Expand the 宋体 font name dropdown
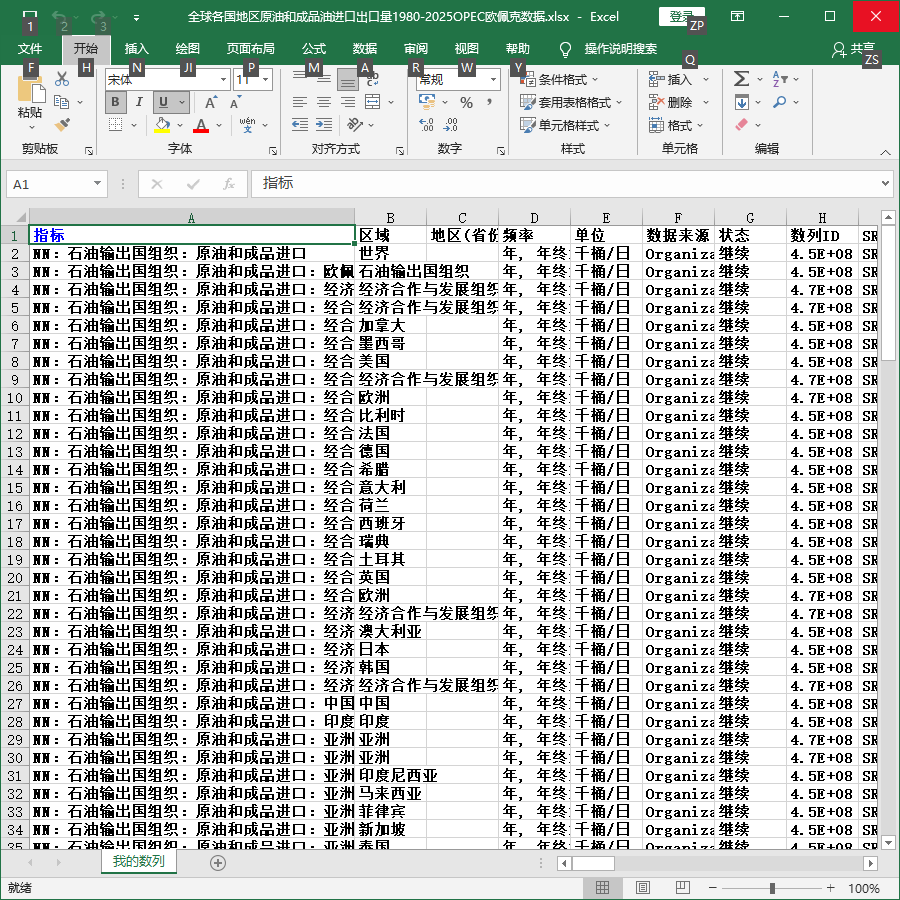This screenshot has width=900, height=900. click(x=223, y=80)
